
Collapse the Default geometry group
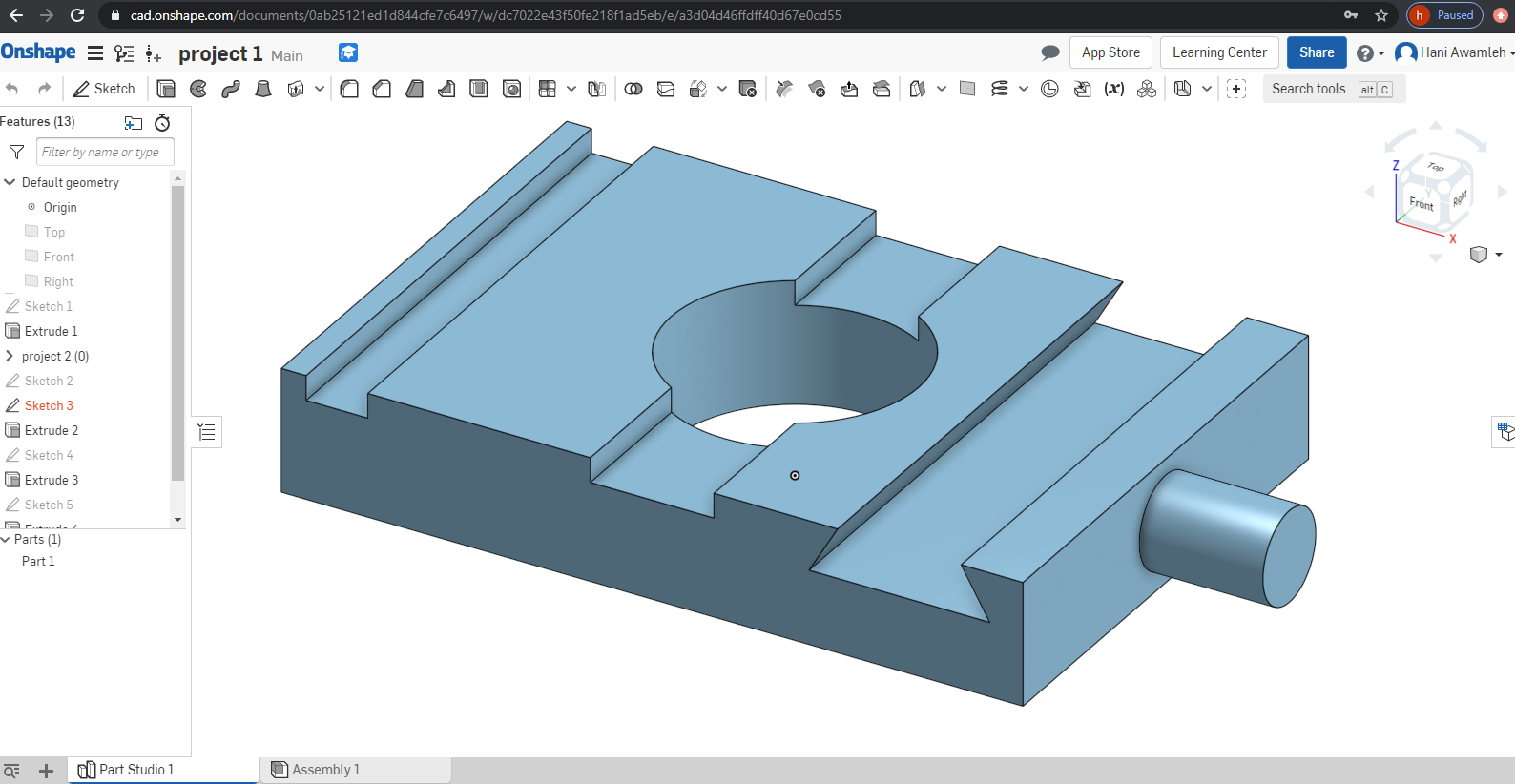tap(10, 182)
